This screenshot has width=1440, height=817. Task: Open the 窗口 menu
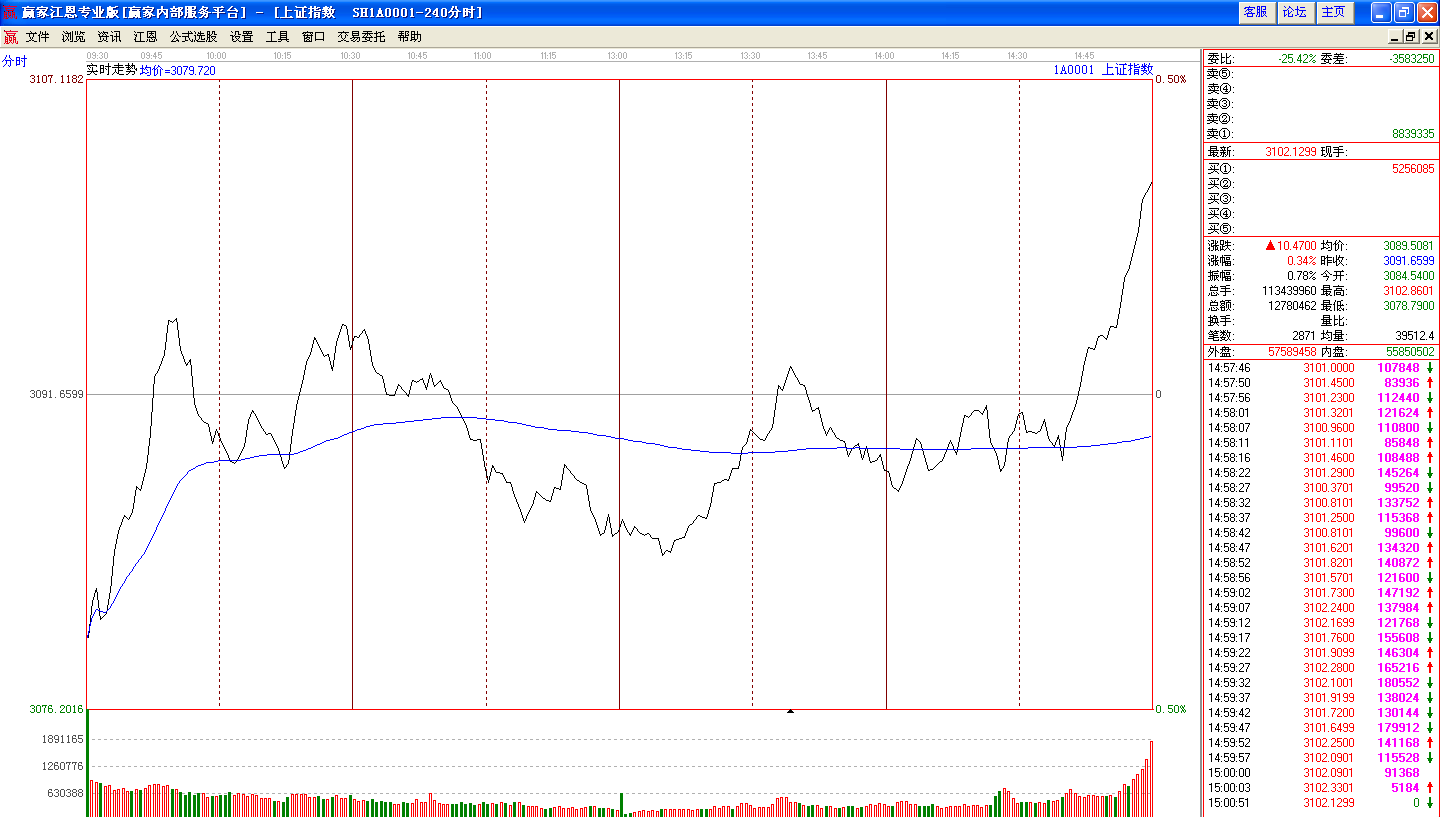coord(314,37)
